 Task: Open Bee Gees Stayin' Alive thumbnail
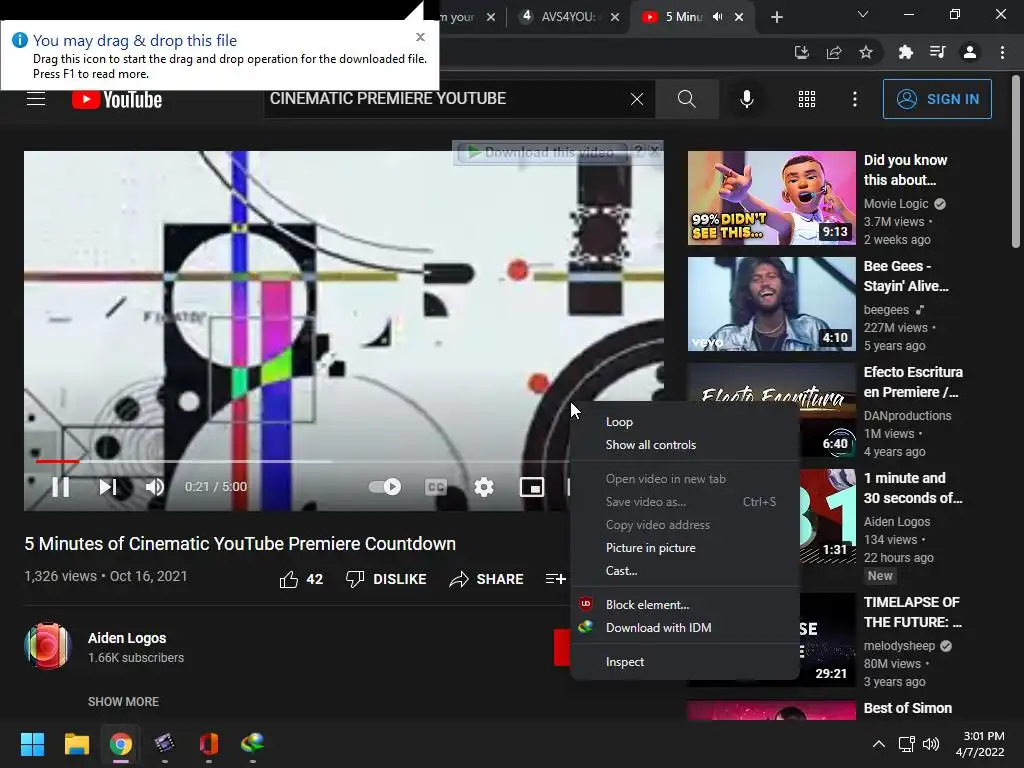pyautogui.click(x=771, y=304)
